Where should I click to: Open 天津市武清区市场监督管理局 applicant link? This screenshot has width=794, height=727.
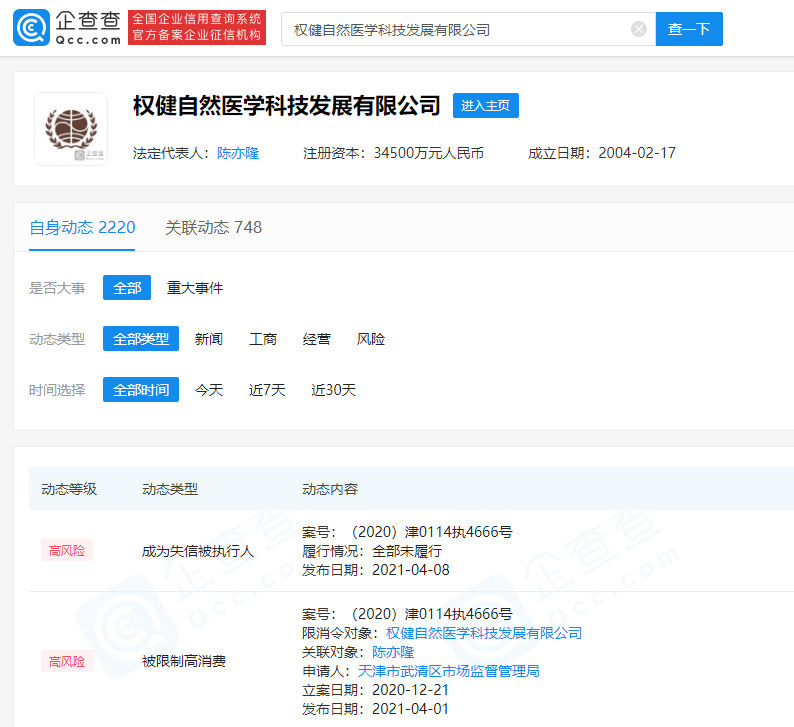448,671
